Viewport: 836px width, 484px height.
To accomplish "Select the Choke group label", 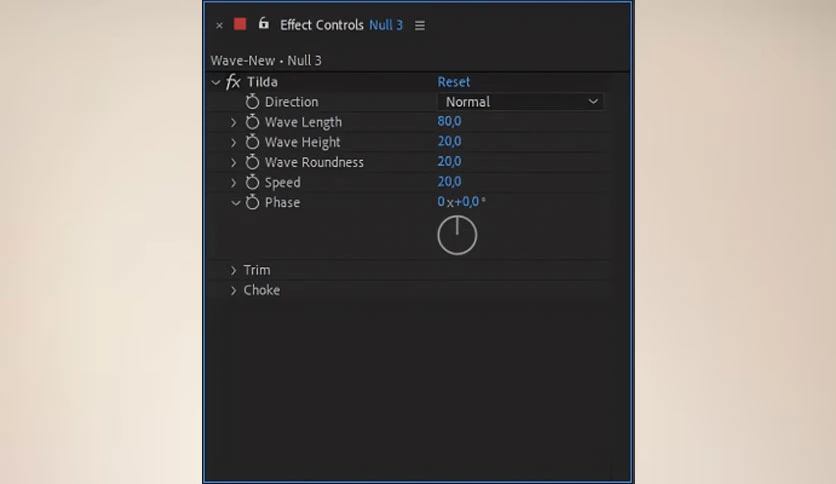I will point(262,290).
